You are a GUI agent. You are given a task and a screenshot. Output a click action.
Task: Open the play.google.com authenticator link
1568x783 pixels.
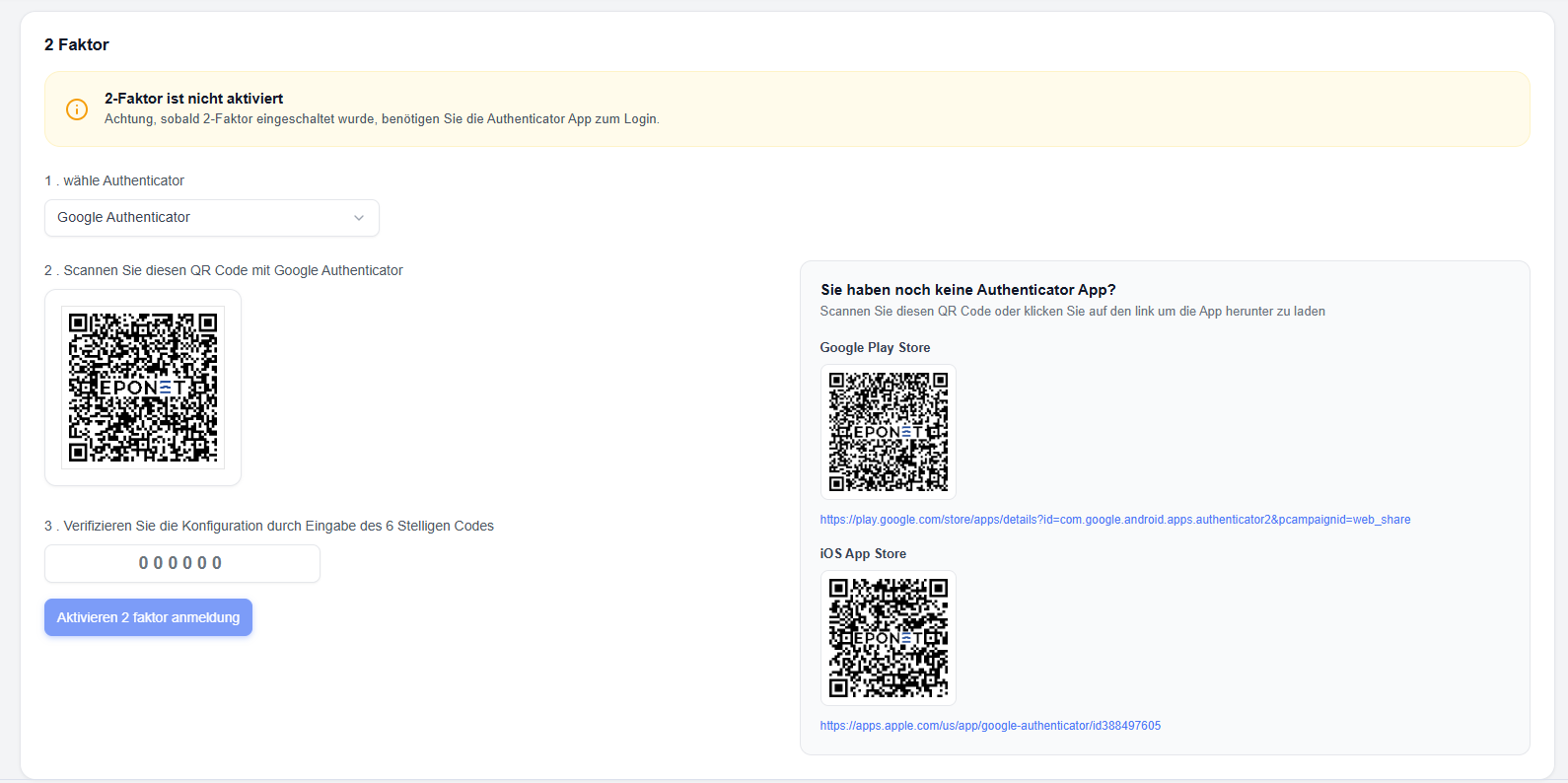1115,520
